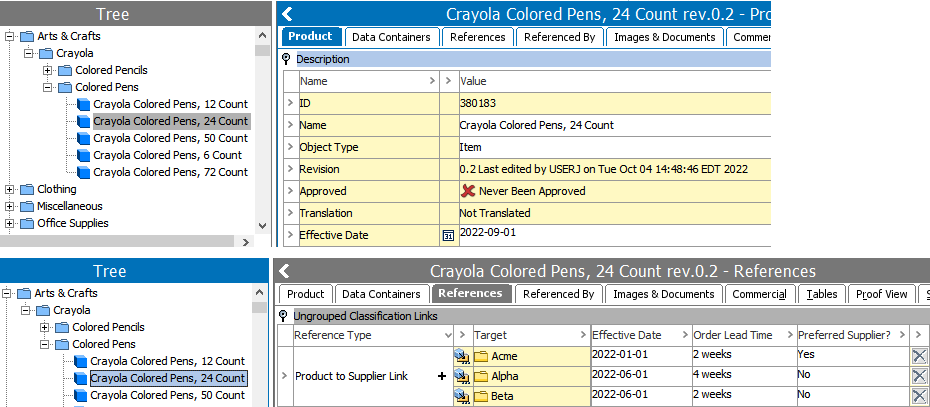
Task: Switch to Data Containers tab in Product view
Action: (x=391, y=37)
